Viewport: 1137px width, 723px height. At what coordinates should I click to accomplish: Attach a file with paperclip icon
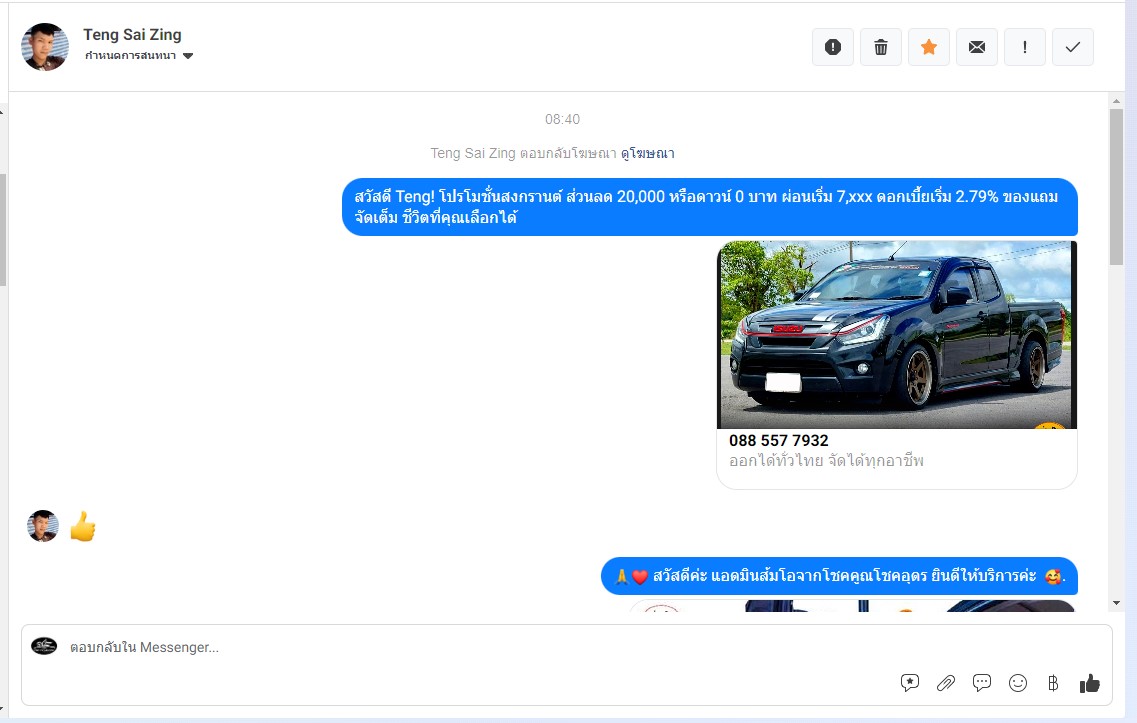pos(946,683)
